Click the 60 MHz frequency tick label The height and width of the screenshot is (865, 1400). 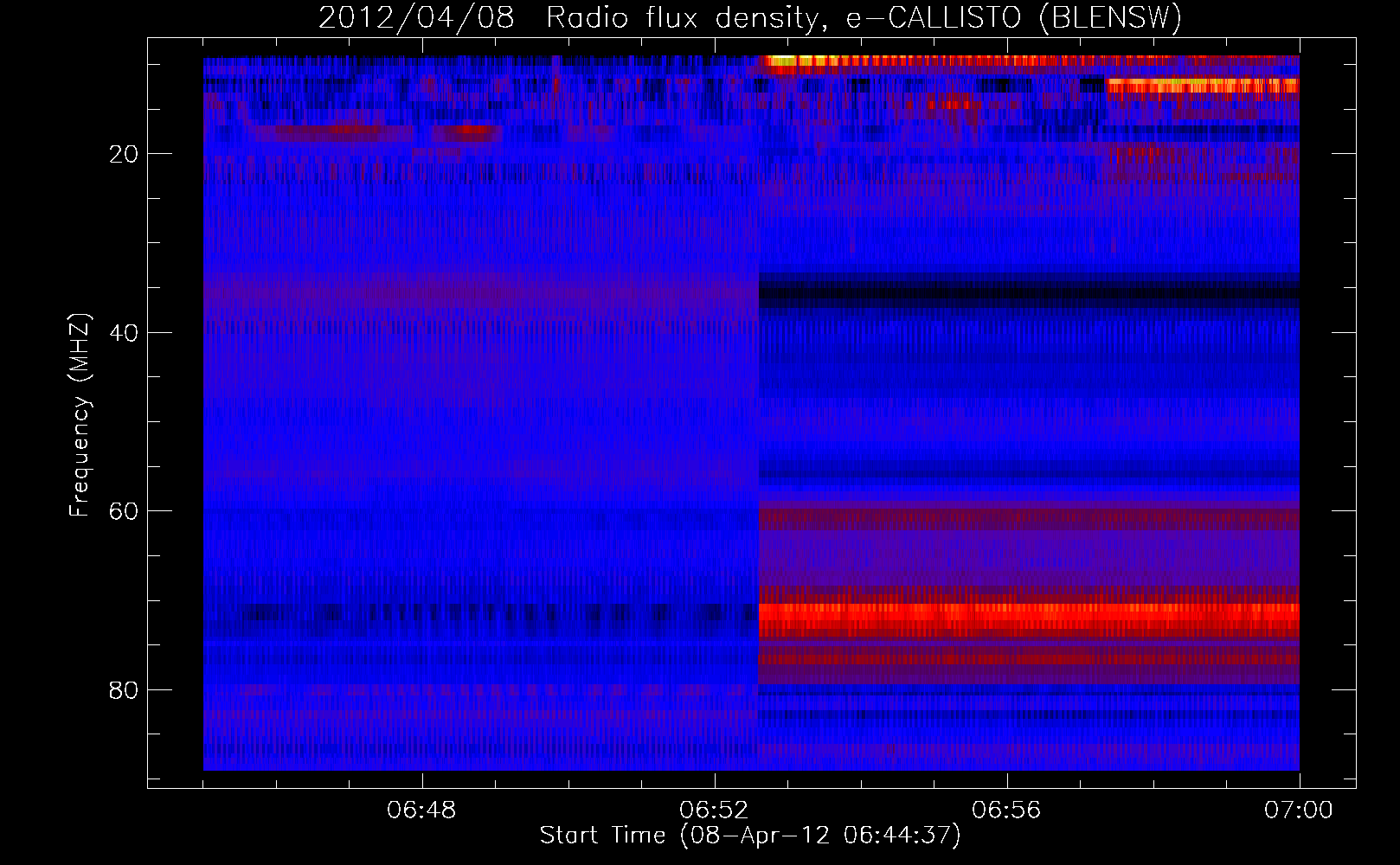(x=125, y=511)
